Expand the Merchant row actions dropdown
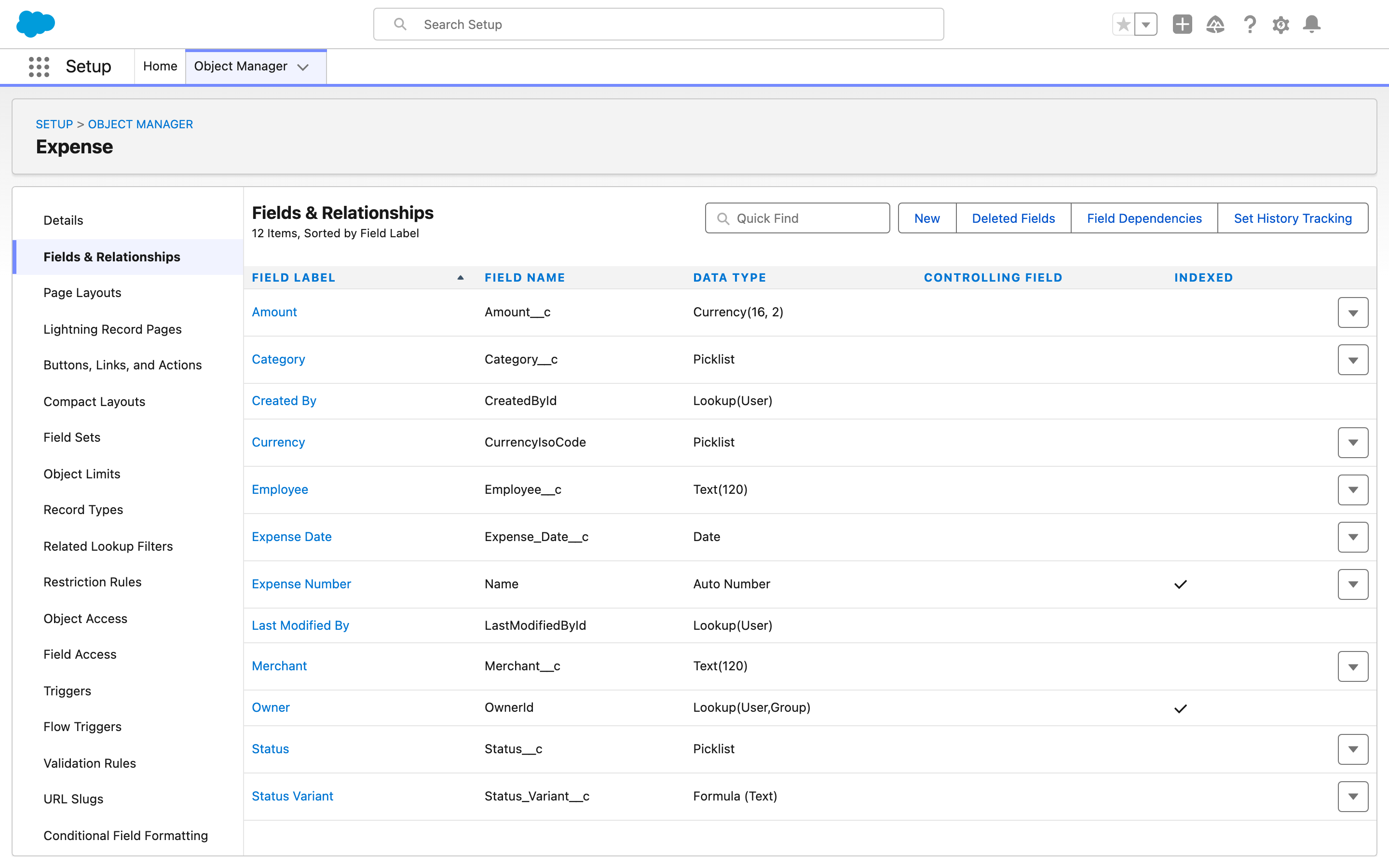Viewport: 1389px width, 868px height. point(1353,666)
